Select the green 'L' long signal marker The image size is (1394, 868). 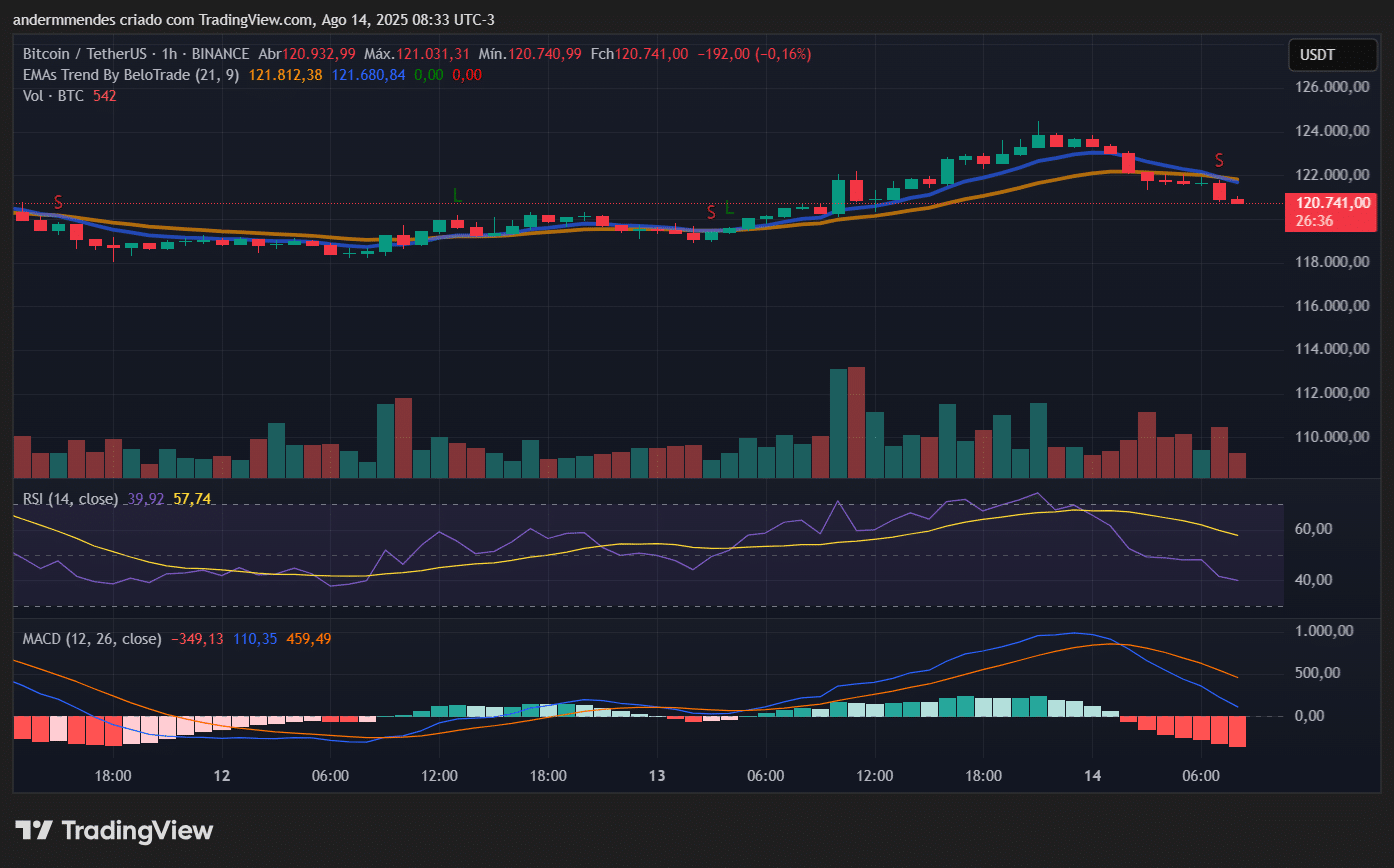[457, 196]
